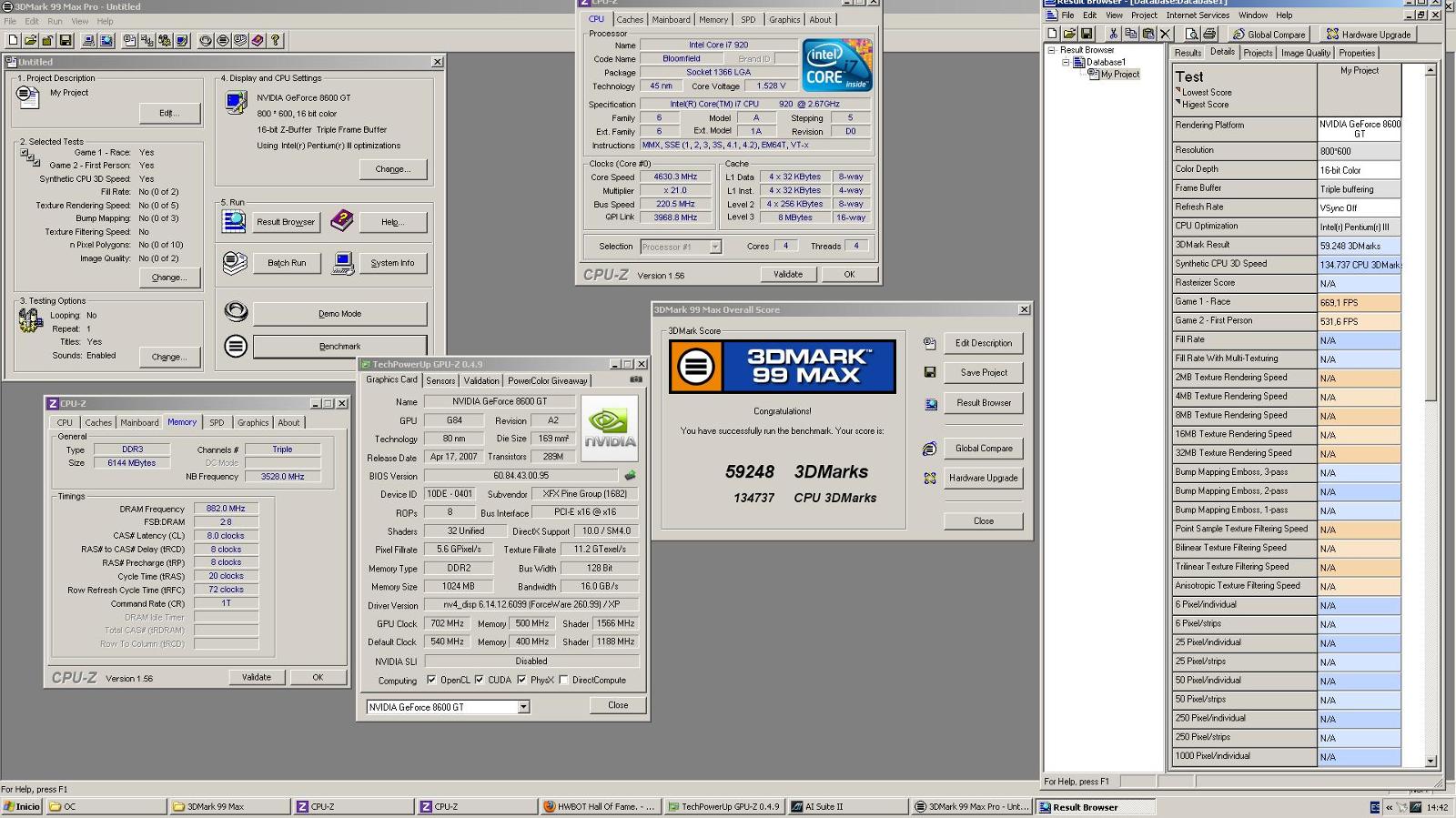The height and width of the screenshot is (818, 1456).
Task: Click the Inicio start button on taskbar
Action: [22, 806]
